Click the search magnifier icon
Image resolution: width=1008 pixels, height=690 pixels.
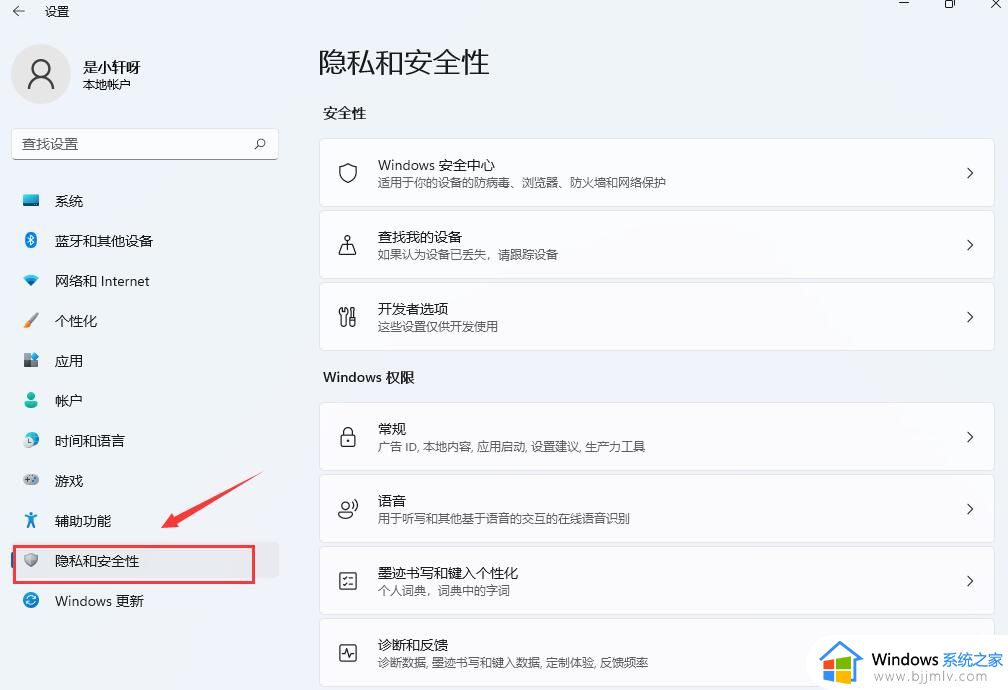pos(260,144)
